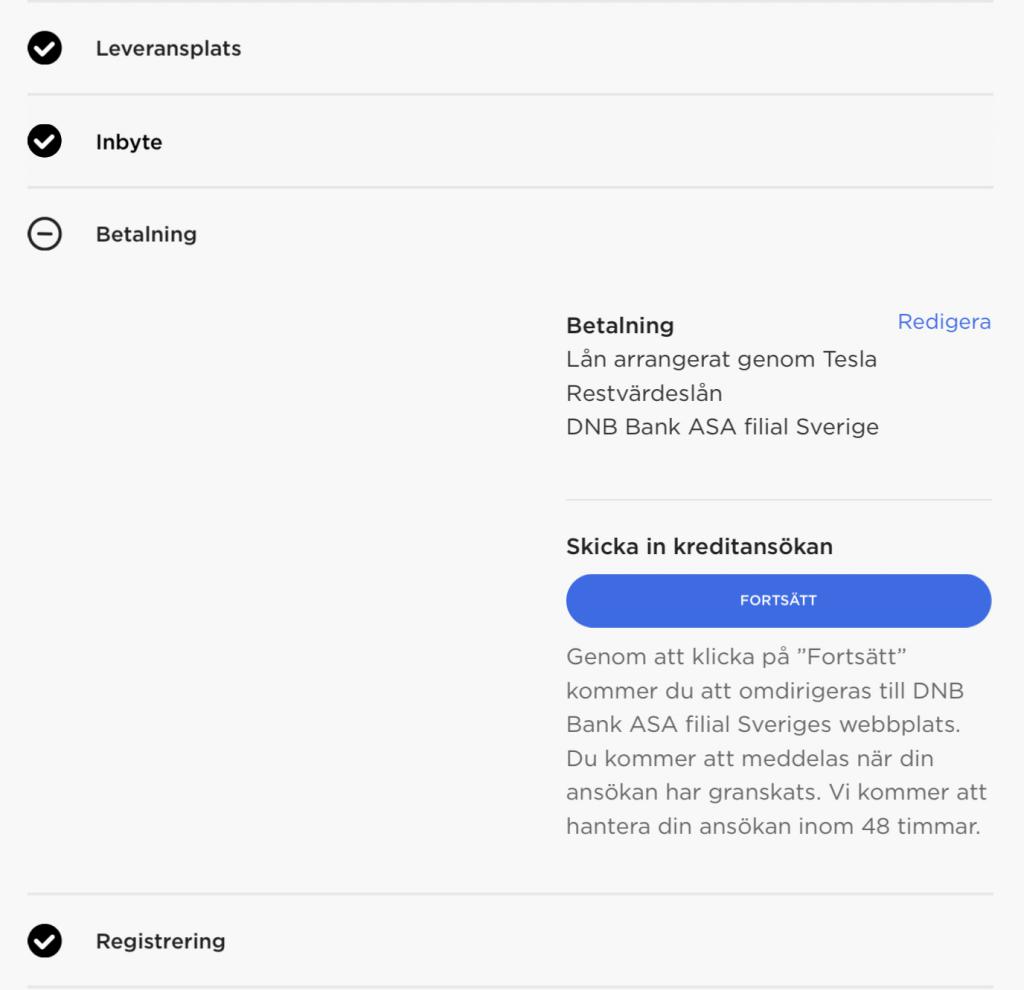Screen dimensions: 1024x990
Task: Click the "Lån arrangerat genom Tesla" text
Action: [721, 359]
